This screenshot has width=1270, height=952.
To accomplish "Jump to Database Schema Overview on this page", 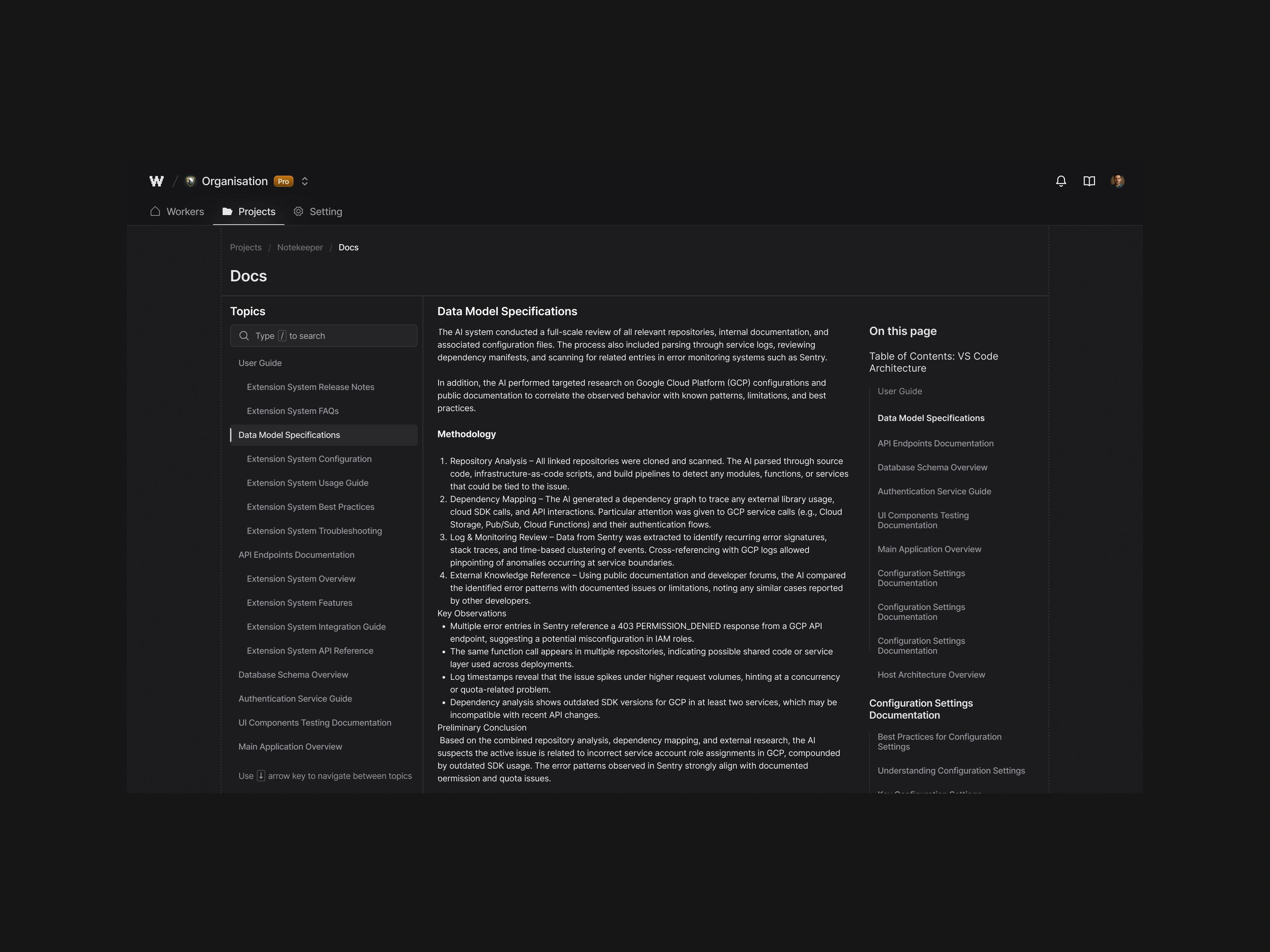I will click(x=932, y=468).
